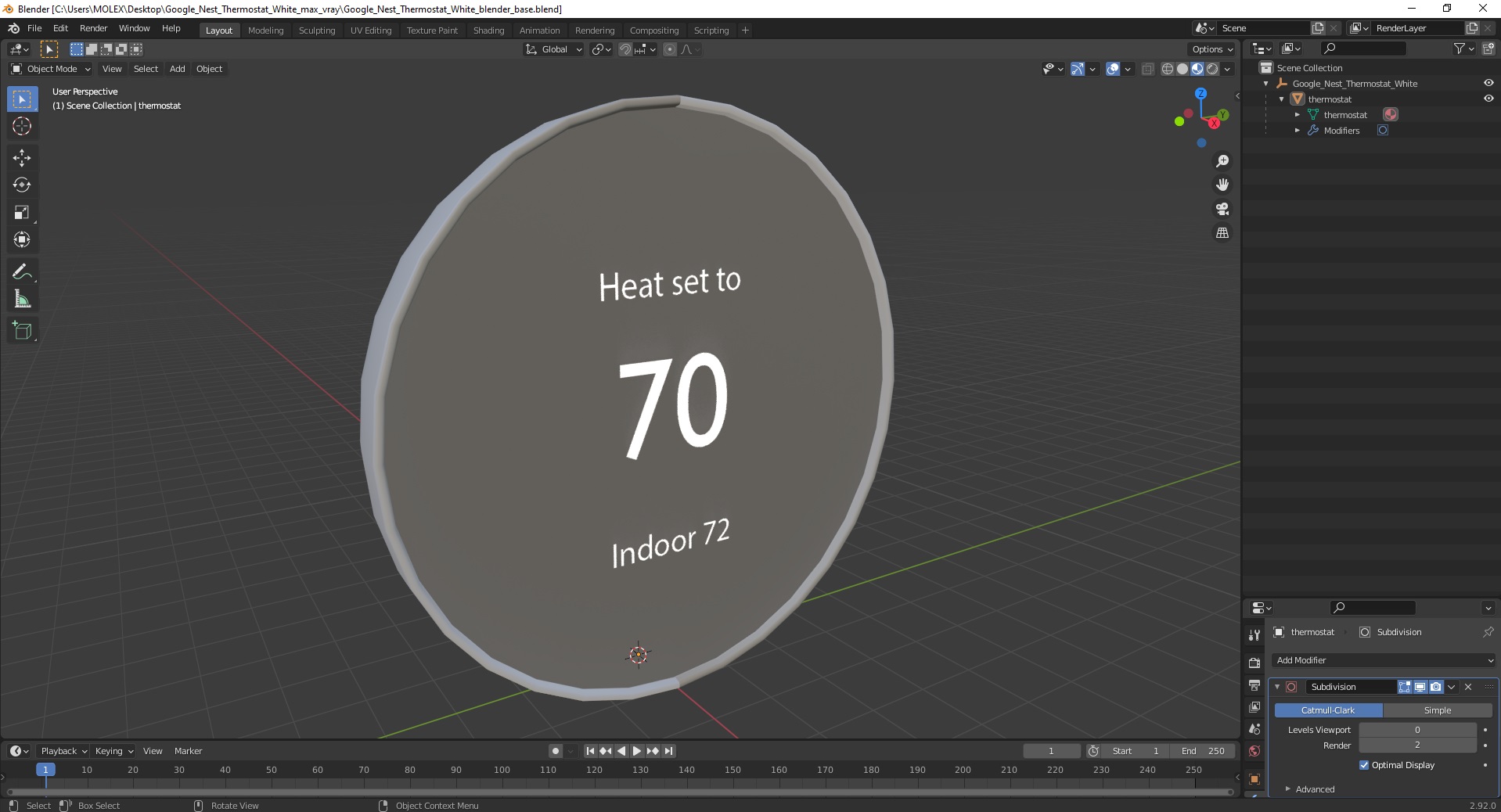Select Simple subdivision type
This screenshot has width=1501, height=812.
[1438, 710]
